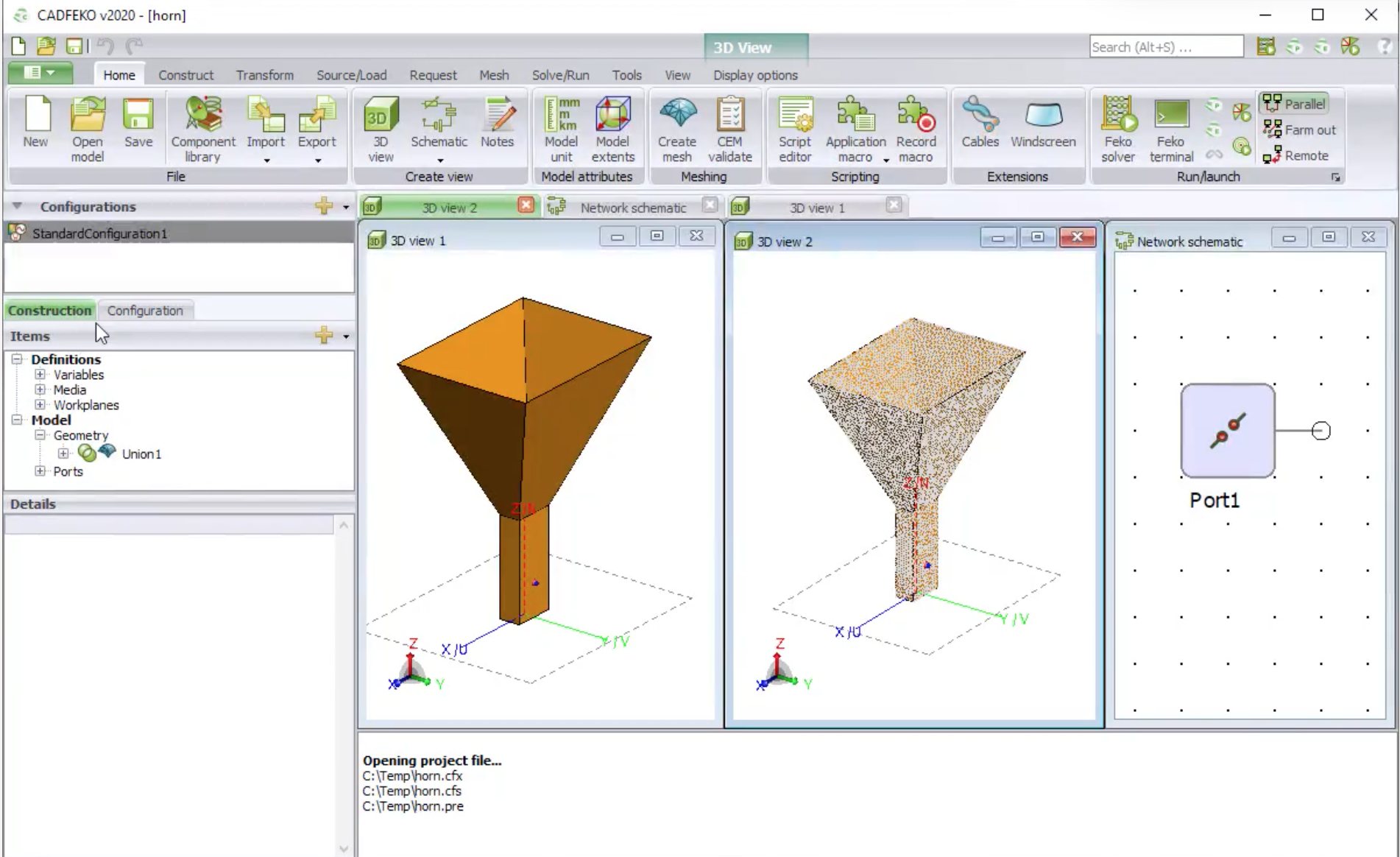Expand the Ports tree node
The image size is (1400, 857).
[x=40, y=471]
